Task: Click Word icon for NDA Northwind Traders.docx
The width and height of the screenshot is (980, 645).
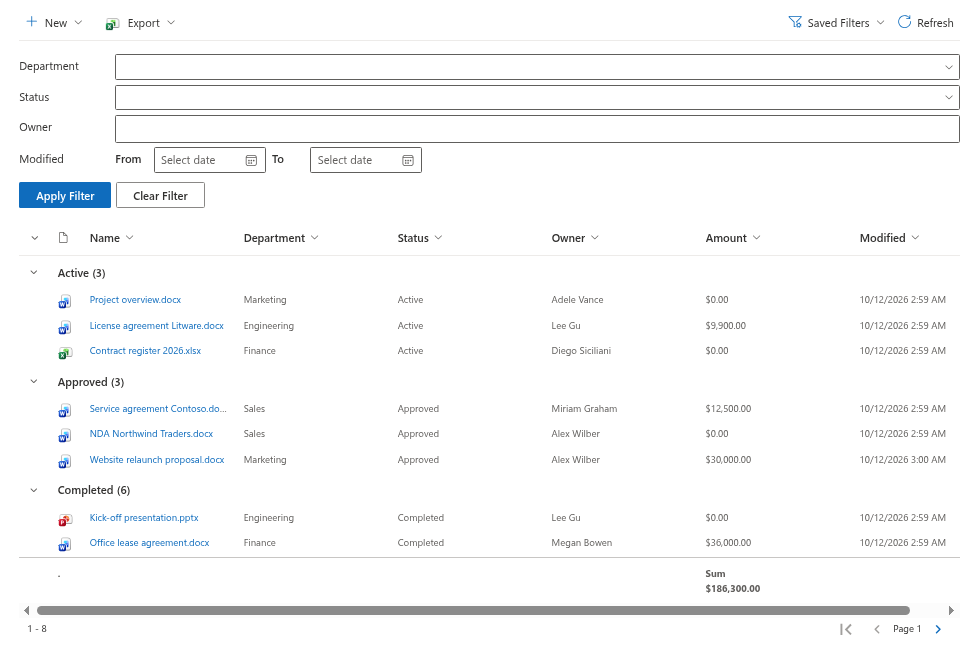Action: [64, 435]
